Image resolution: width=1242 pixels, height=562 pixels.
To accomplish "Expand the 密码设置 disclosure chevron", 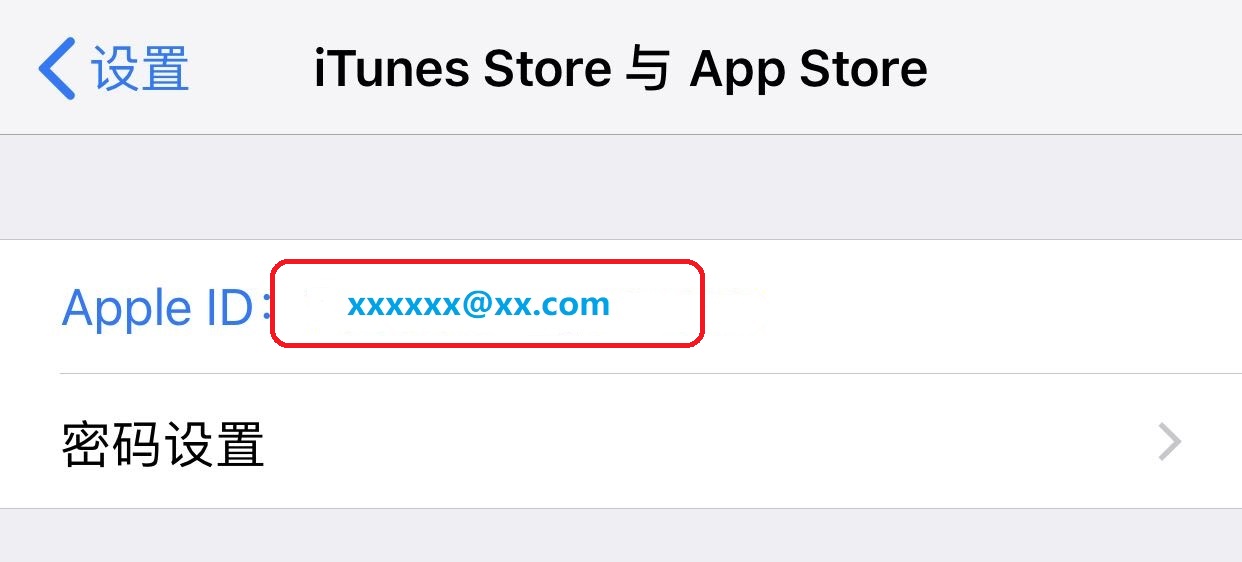I will [x=1169, y=441].
